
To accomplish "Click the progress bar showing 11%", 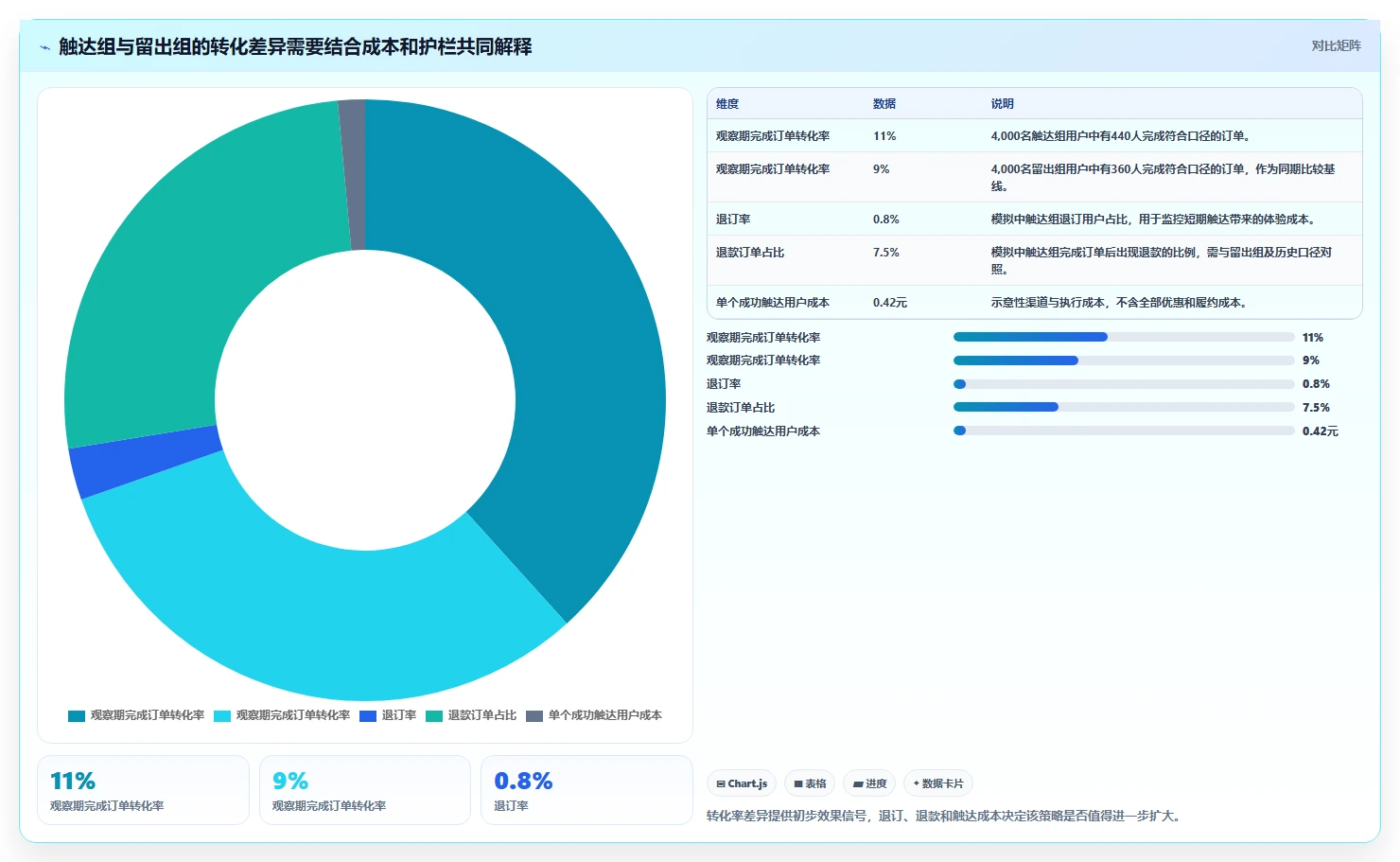I will 1124,337.
